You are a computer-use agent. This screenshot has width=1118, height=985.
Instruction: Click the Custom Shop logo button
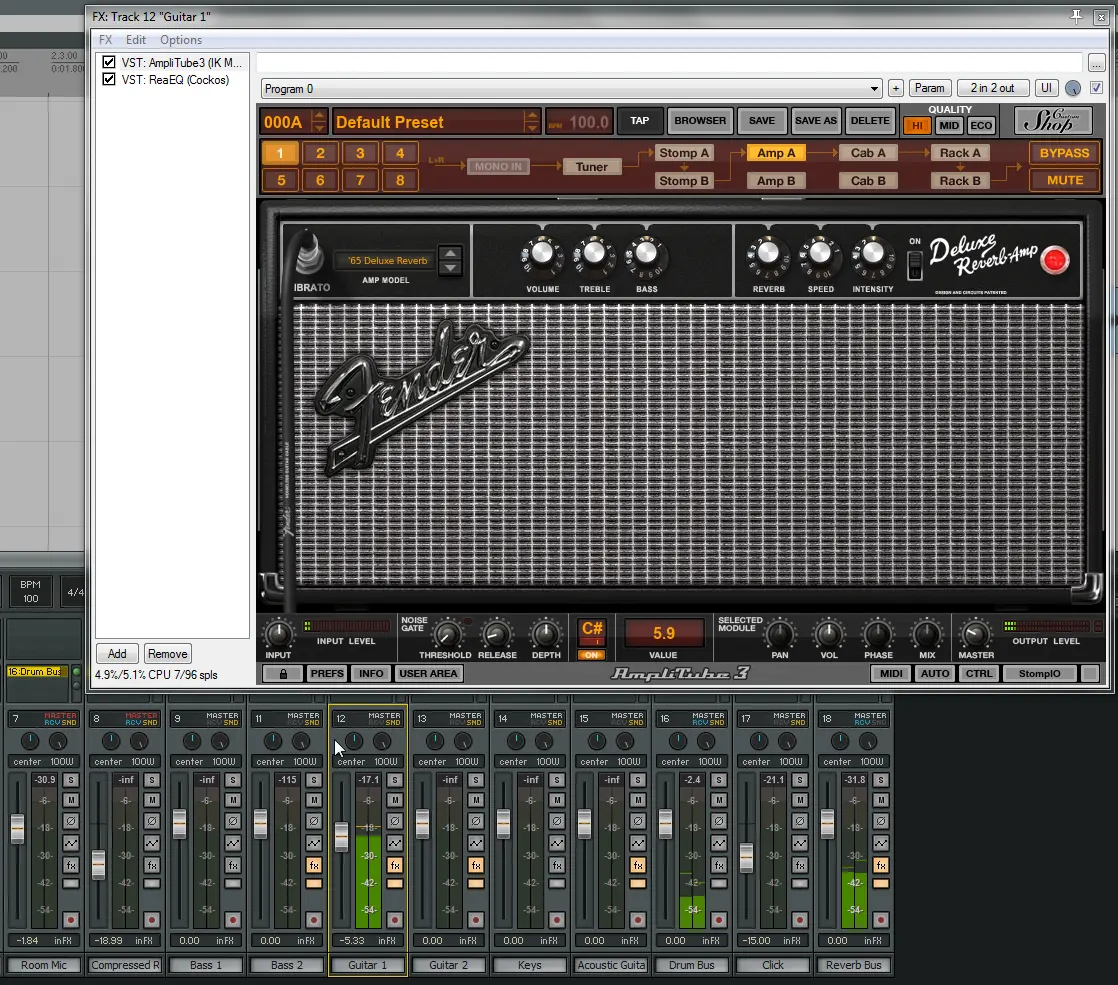point(1053,120)
